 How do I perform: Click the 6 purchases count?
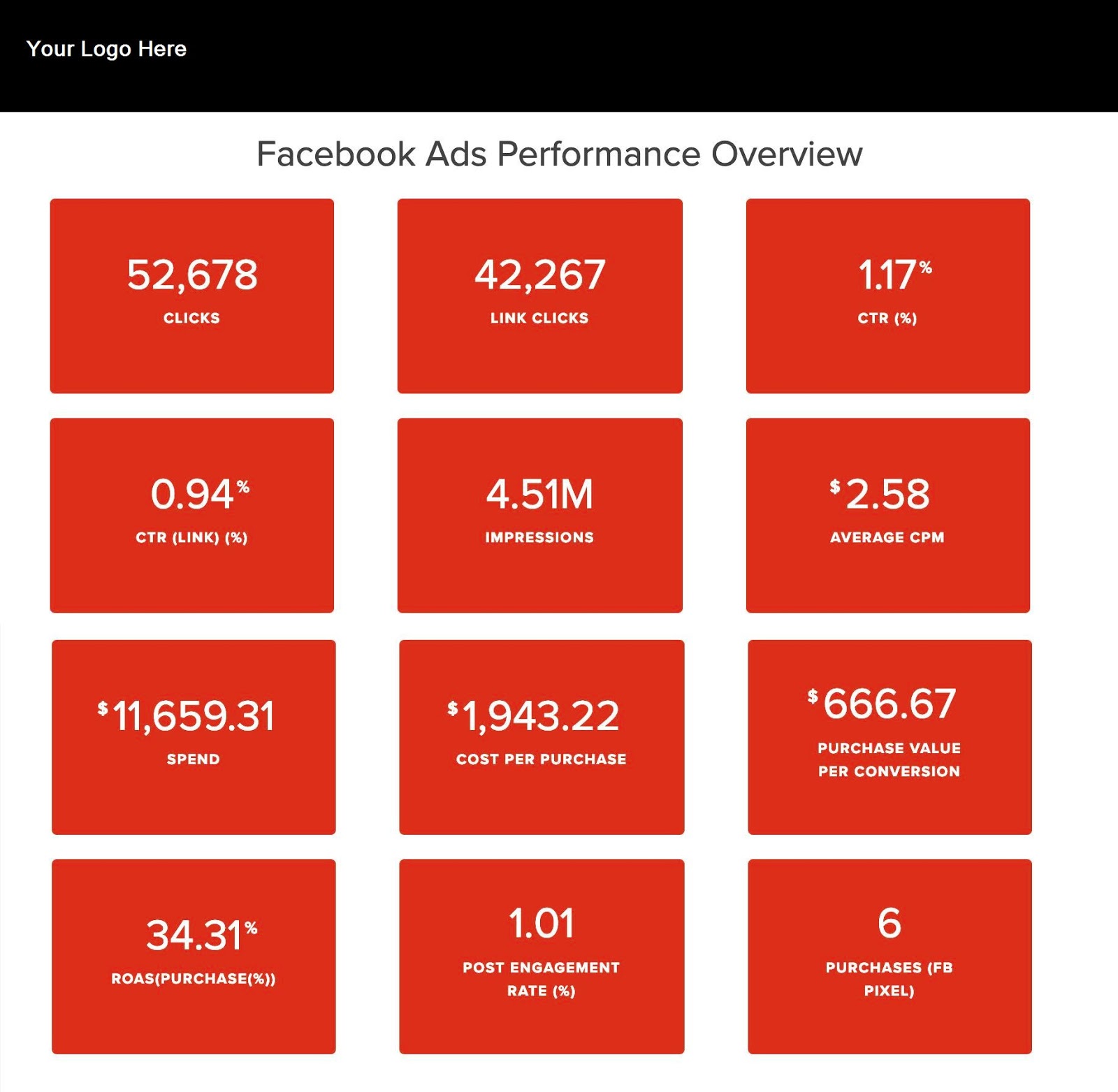coord(888,922)
